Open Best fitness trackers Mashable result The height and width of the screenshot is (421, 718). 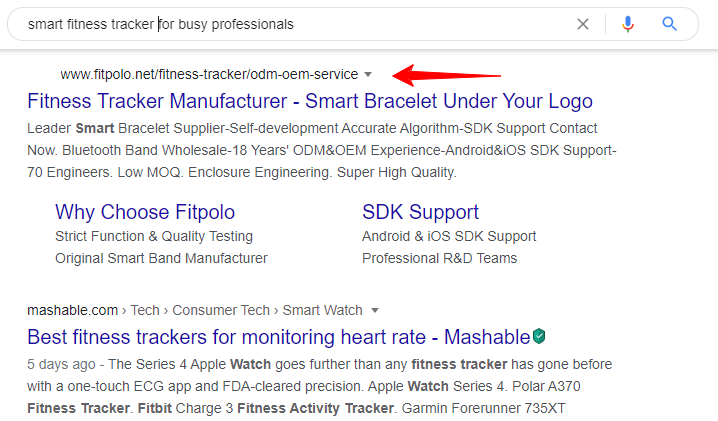click(x=278, y=337)
